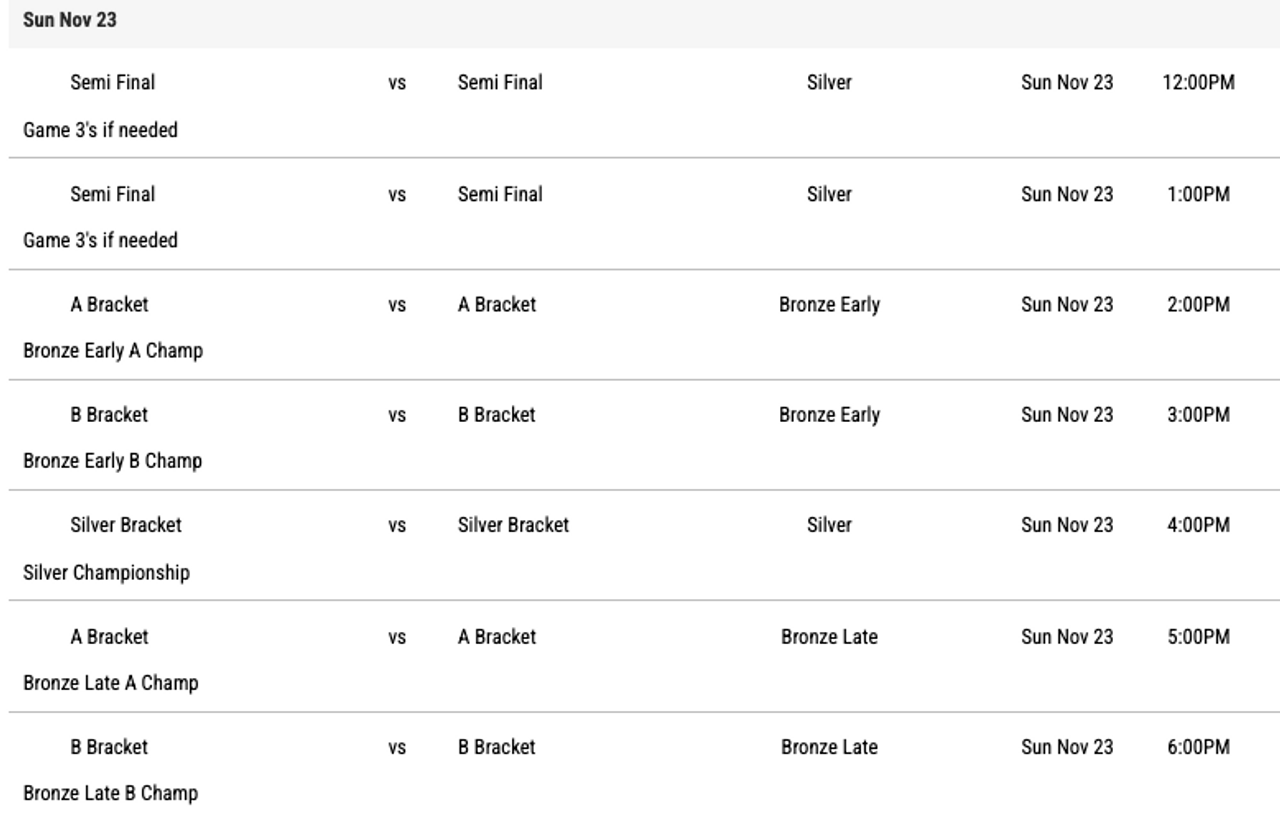Click the 6:00PM game time

pos(1198,747)
